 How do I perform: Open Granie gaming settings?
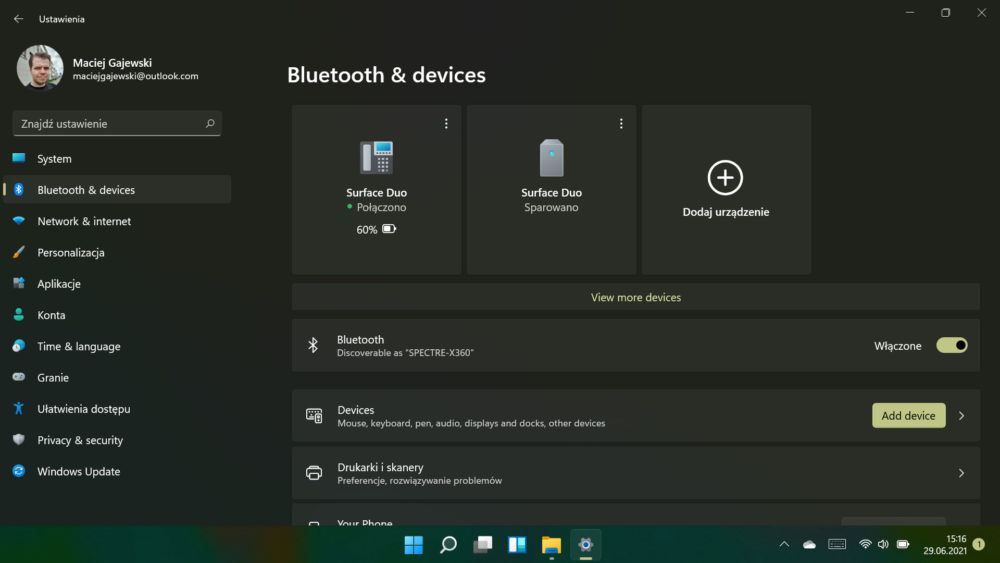click(x=117, y=377)
